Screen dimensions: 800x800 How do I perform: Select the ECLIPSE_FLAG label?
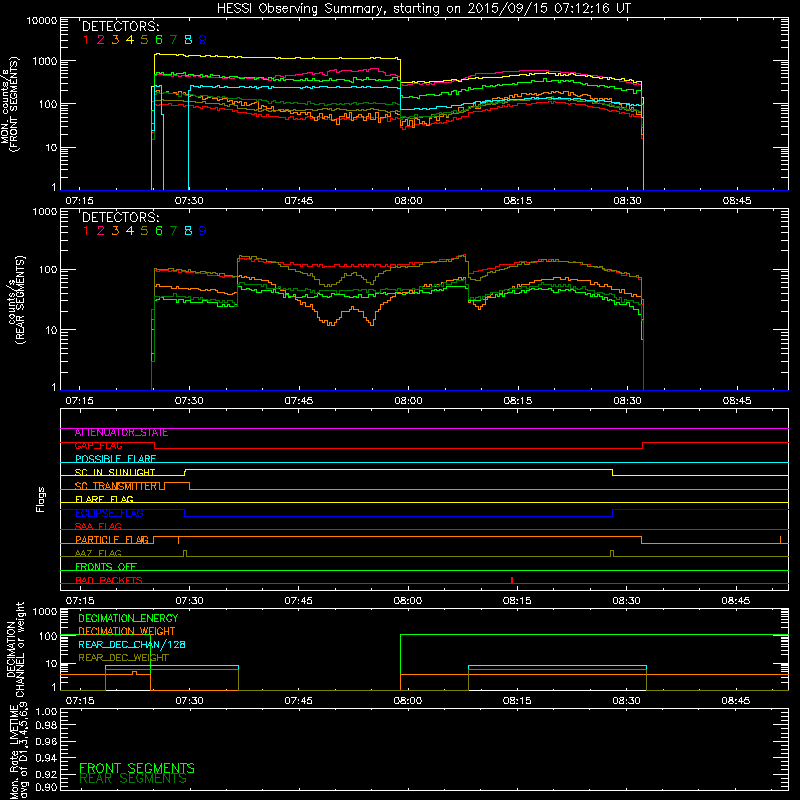(109, 513)
